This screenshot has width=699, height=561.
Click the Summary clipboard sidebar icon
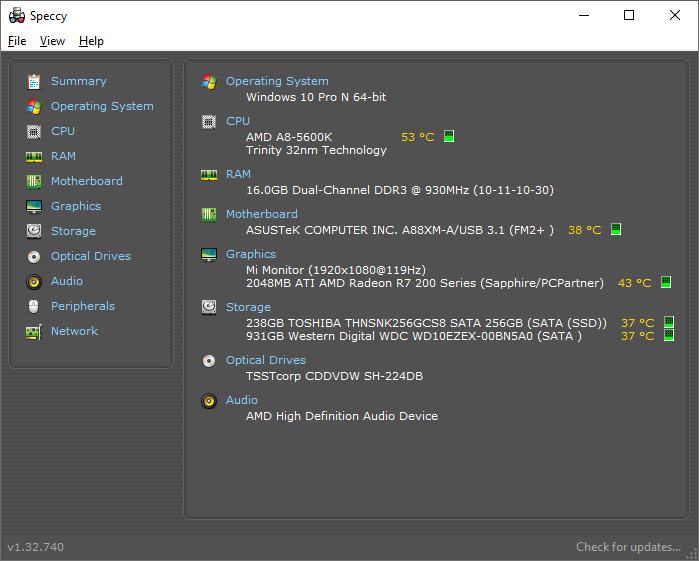click(x=34, y=81)
